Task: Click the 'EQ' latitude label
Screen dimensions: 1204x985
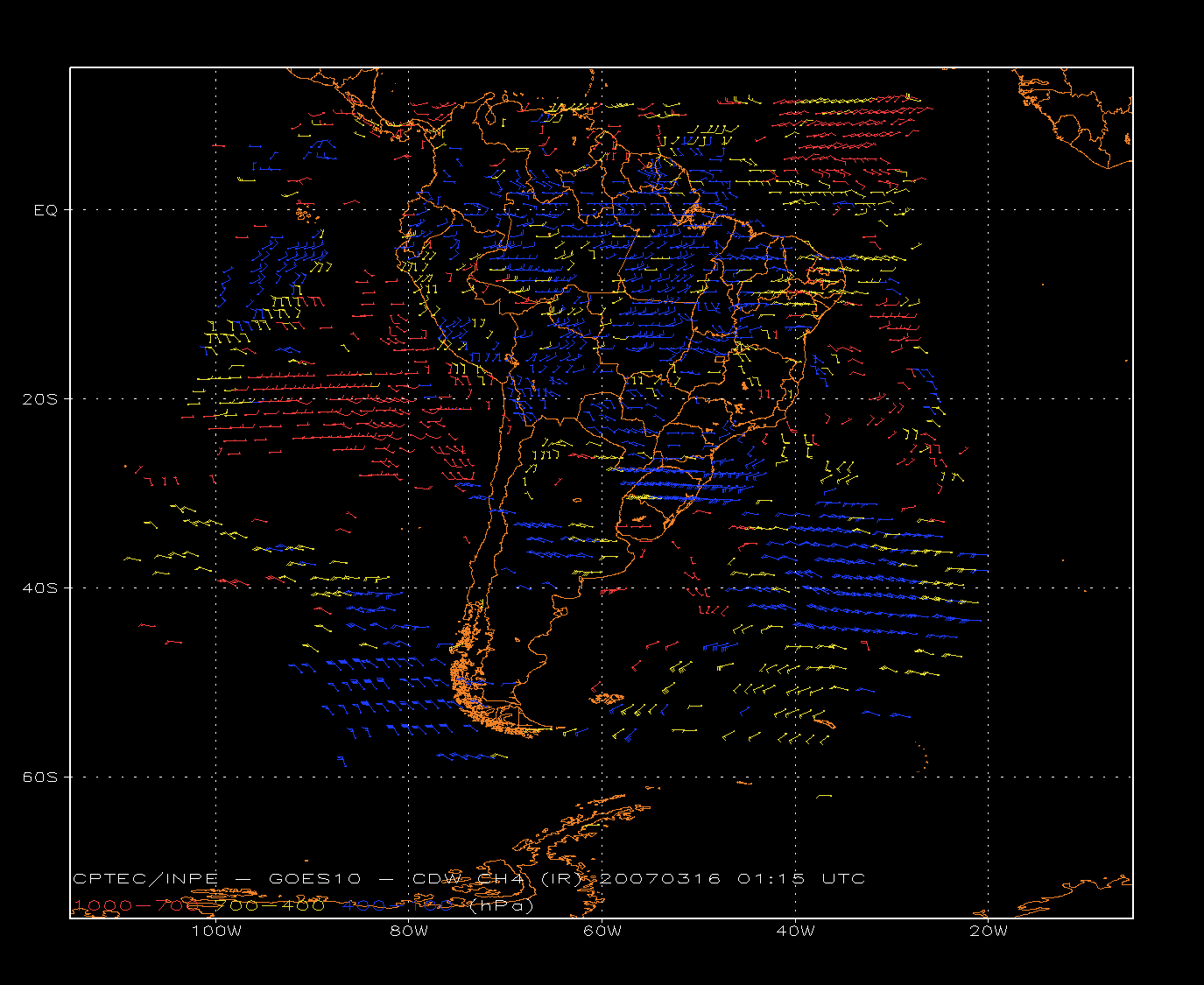Action: [46, 210]
